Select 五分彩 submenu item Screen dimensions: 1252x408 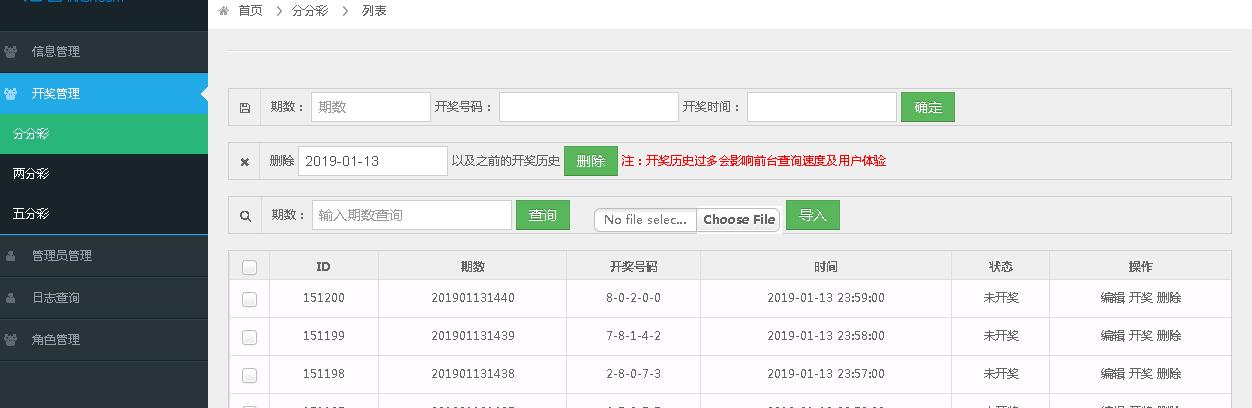coord(104,214)
